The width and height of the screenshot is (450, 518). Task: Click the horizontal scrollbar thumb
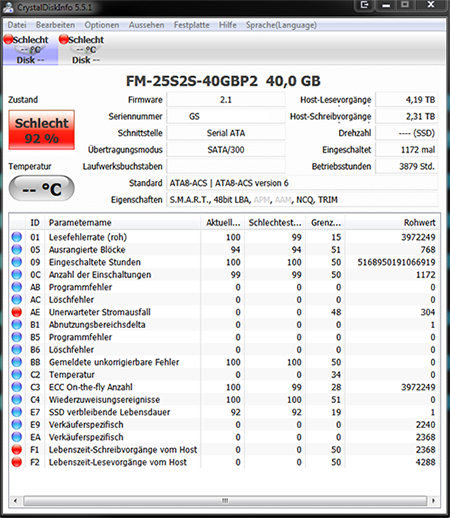(x=225, y=501)
